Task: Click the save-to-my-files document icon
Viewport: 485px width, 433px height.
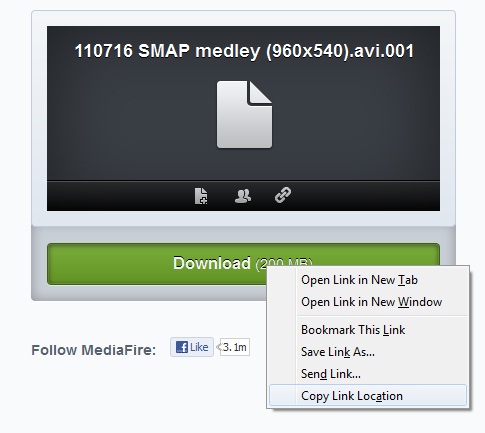Action: tap(201, 196)
